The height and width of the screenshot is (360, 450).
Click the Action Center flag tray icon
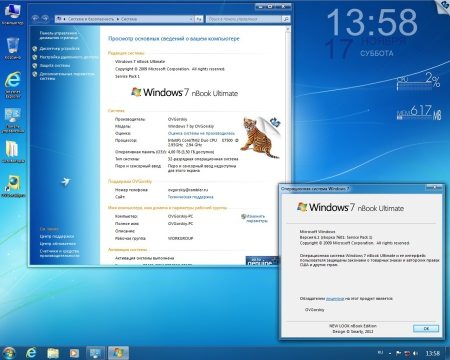[398, 353]
